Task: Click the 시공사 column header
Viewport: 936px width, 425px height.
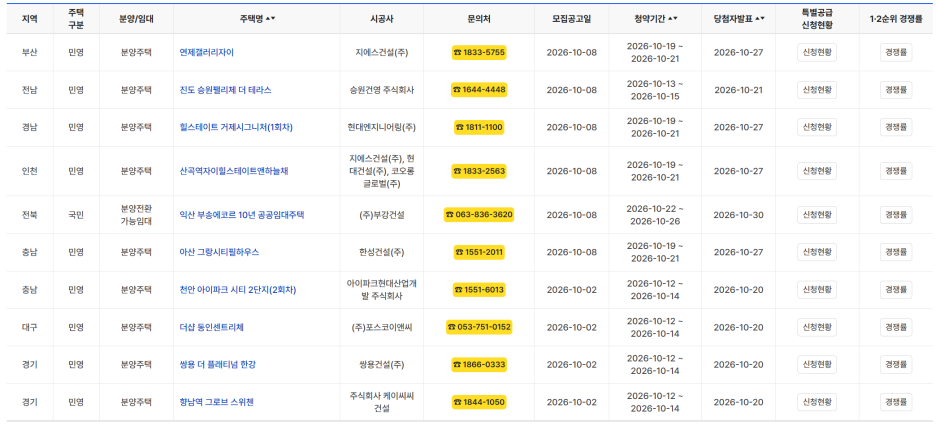Action: coord(382,19)
